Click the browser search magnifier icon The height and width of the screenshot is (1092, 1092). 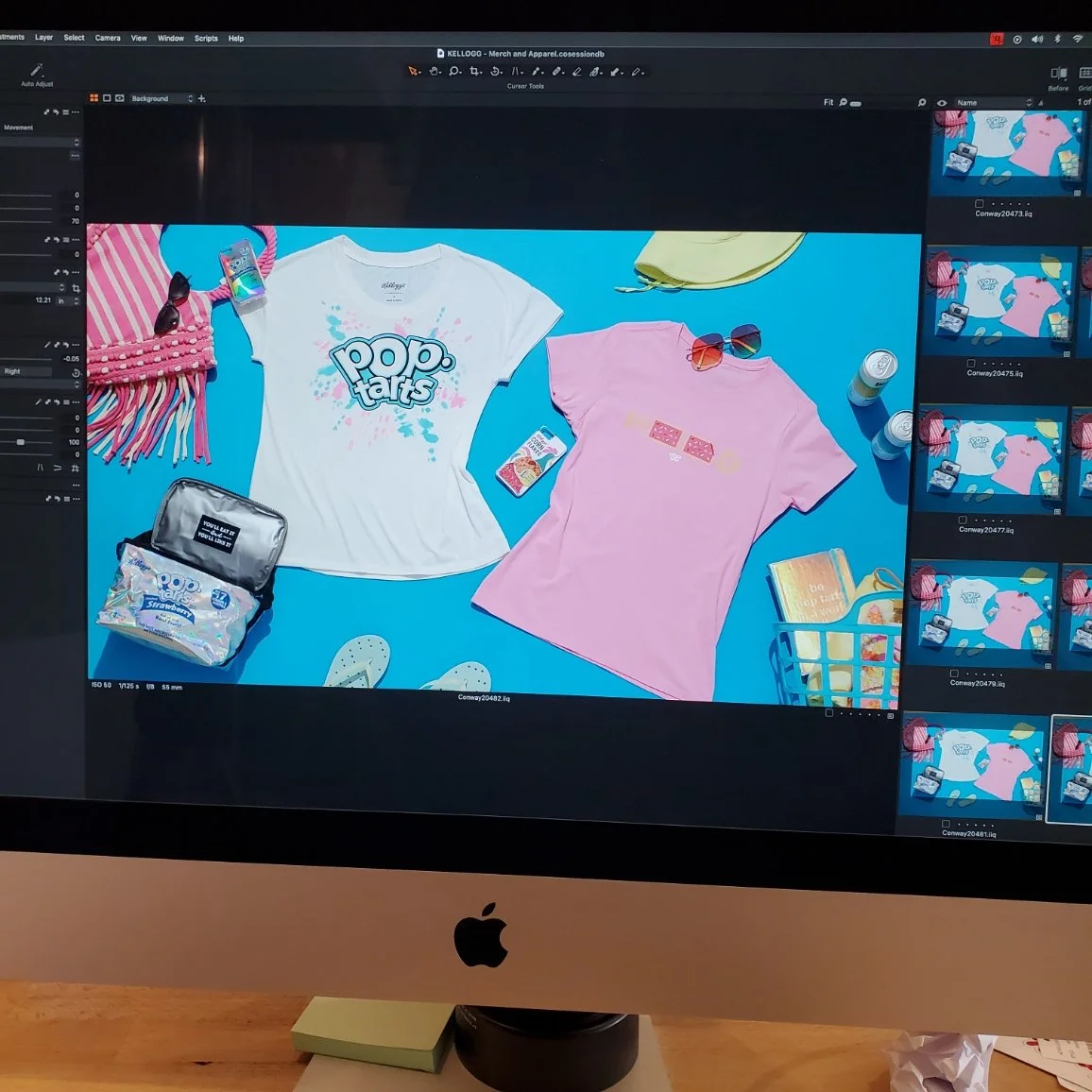[x=921, y=102]
